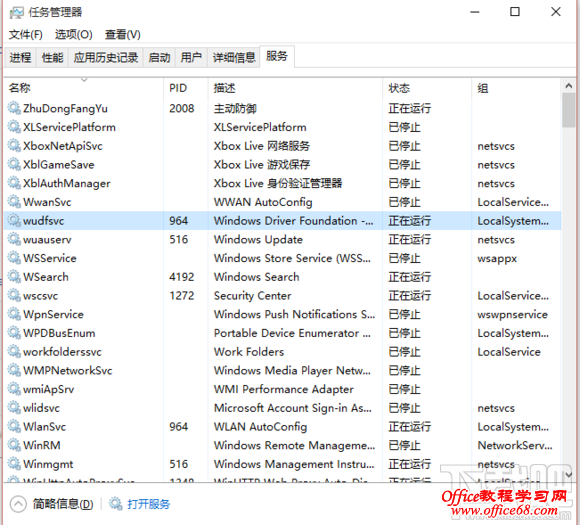Switch to the 详细信息 tab

[x=234, y=57]
